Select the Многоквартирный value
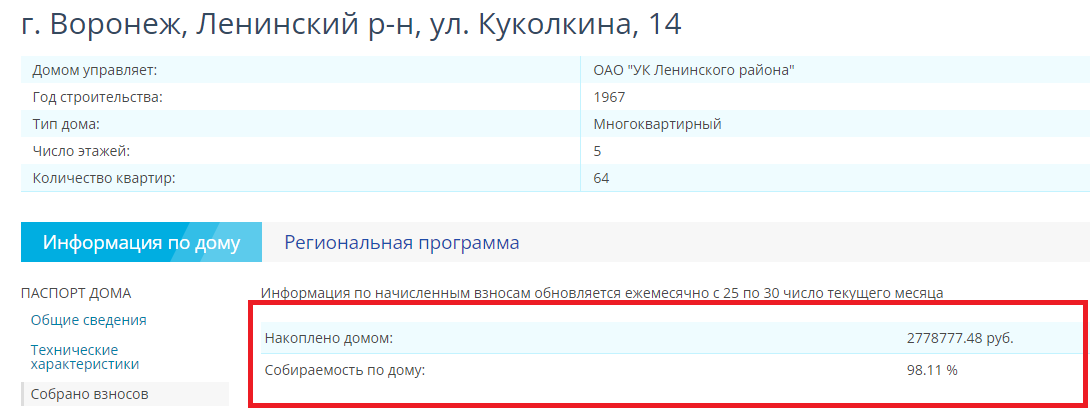1090x417 pixels. coord(658,124)
